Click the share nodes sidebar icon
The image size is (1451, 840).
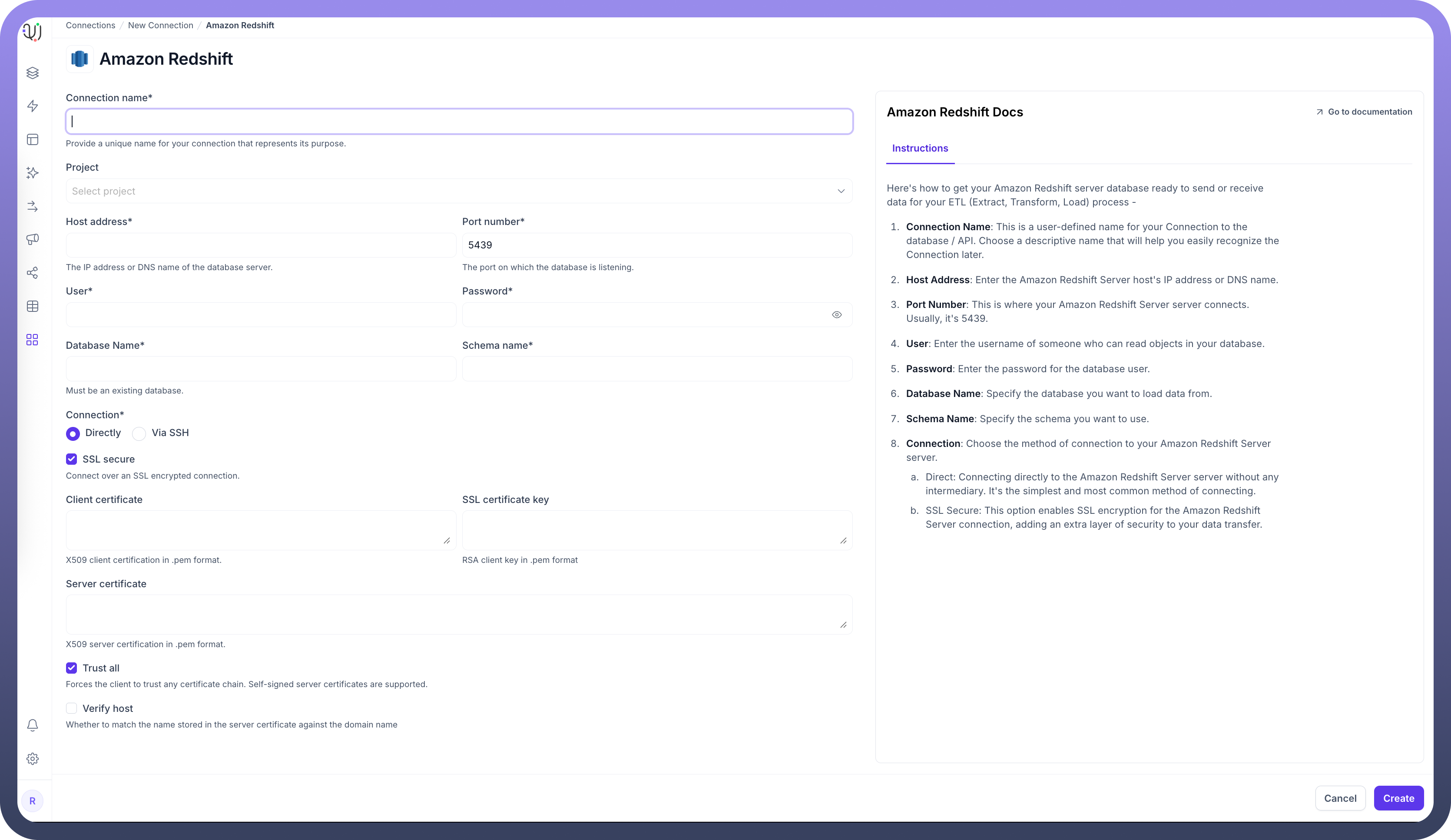[x=32, y=273]
